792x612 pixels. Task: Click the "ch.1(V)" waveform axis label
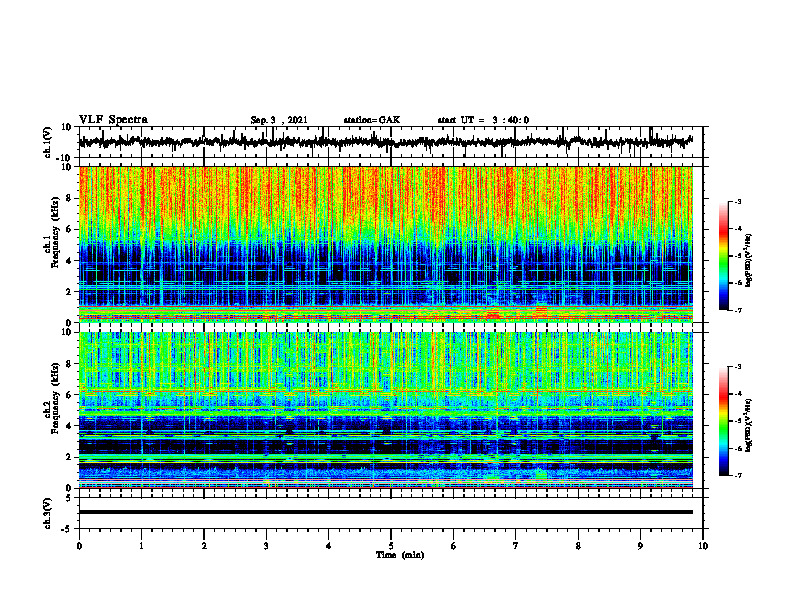(48, 142)
